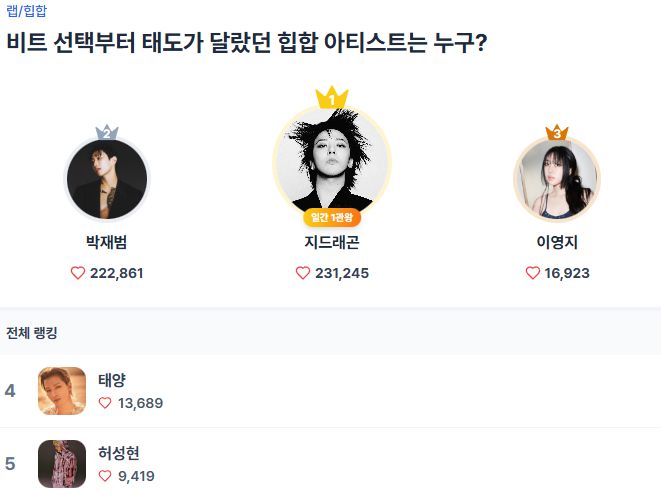661x495 pixels.
Task: Click the heart icon beside 16,923
Action: coord(533,273)
